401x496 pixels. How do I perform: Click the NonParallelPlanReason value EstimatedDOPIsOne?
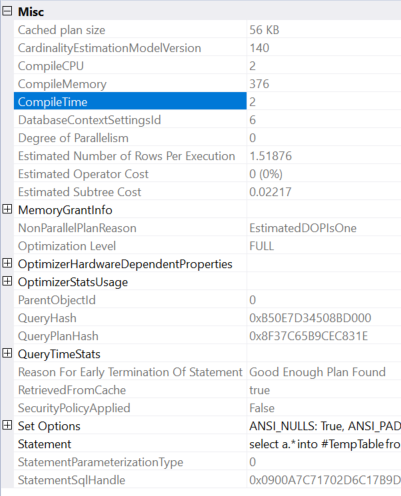point(303,228)
